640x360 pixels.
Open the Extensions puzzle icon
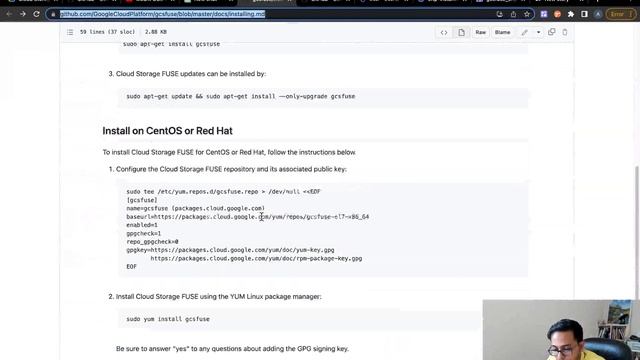(x=571, y=14)
